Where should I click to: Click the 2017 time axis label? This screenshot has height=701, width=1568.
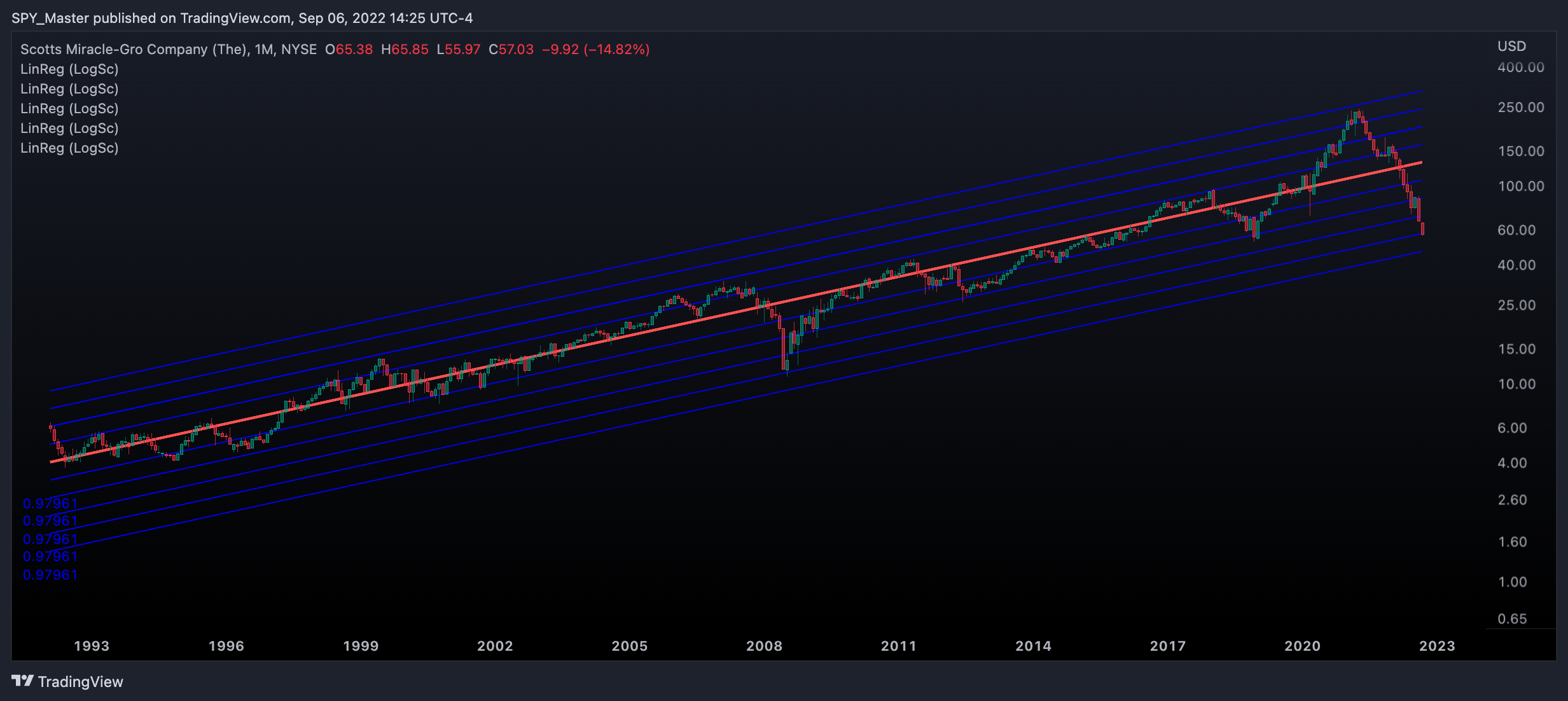coord(1168,646)
